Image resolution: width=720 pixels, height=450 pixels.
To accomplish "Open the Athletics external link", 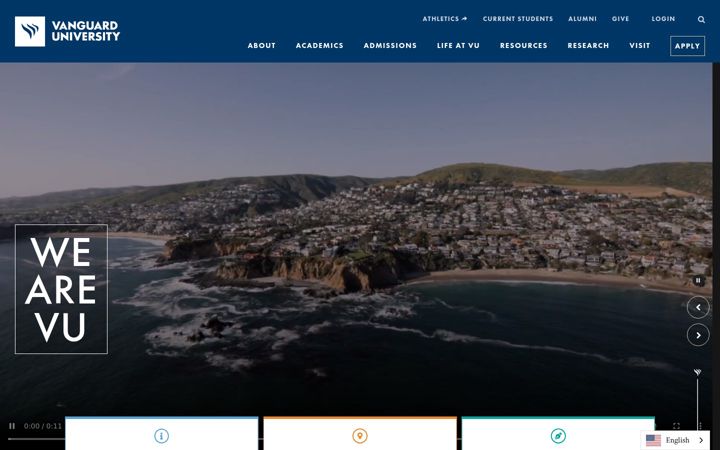I will (x=444, y=19).
